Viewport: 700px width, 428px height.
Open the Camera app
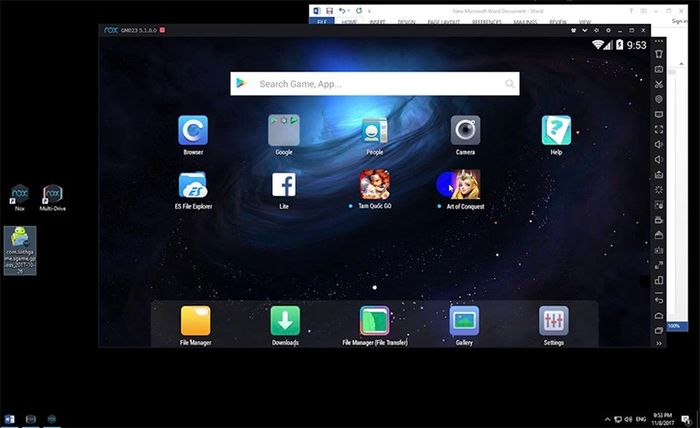[465, 130]
